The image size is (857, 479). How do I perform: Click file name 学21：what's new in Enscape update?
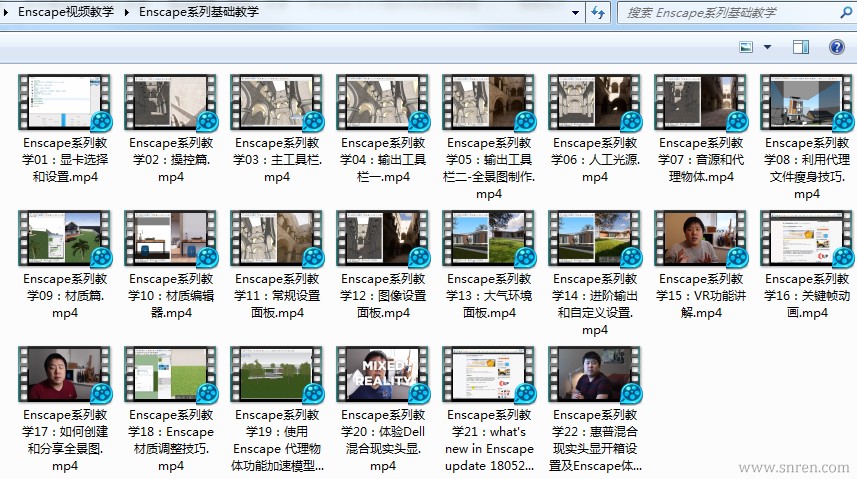coord(489,440)
